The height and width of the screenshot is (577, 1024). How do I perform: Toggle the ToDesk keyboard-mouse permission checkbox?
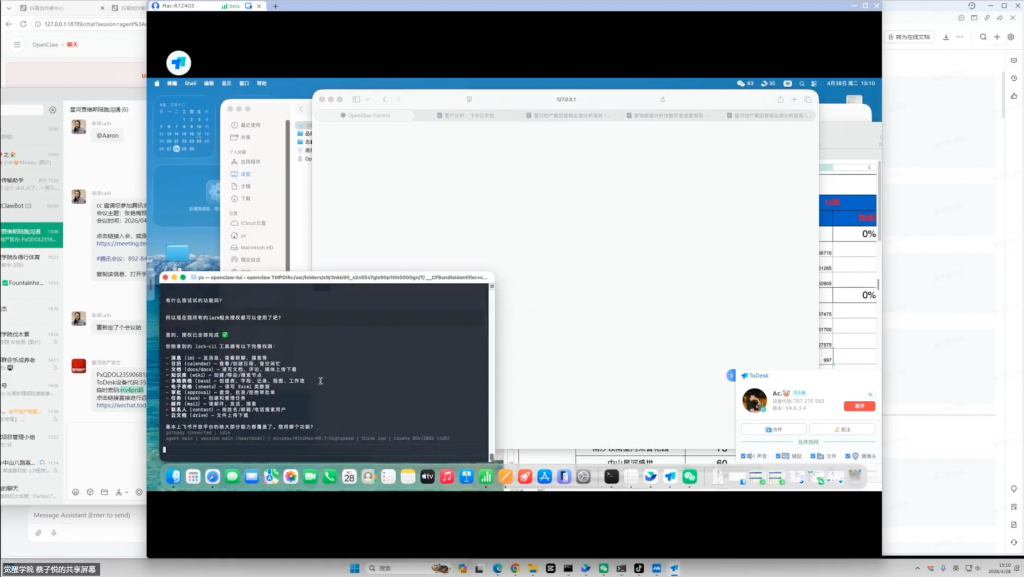pyautogui.click(x=778, y=456)
